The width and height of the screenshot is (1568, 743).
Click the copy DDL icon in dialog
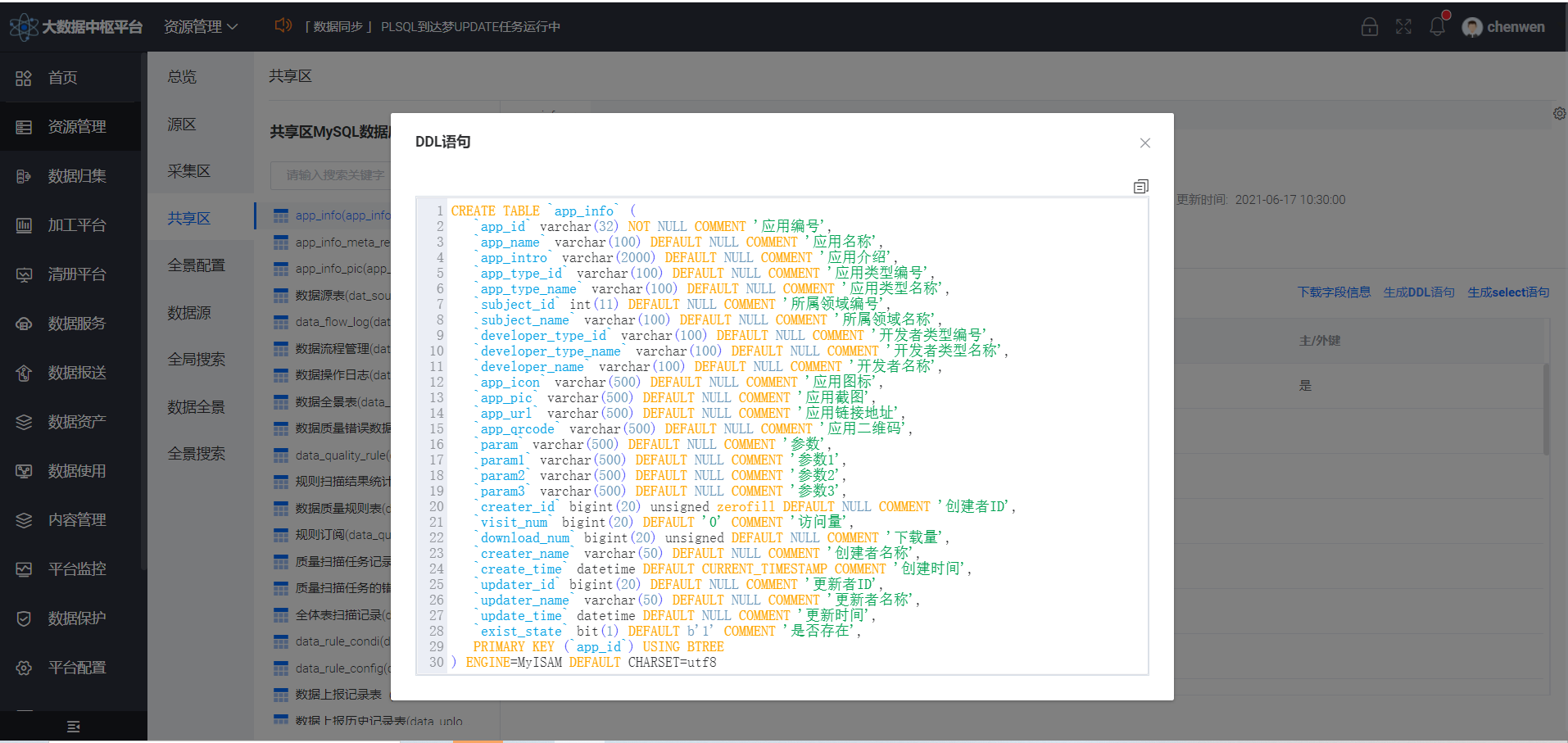[1140, 187]
